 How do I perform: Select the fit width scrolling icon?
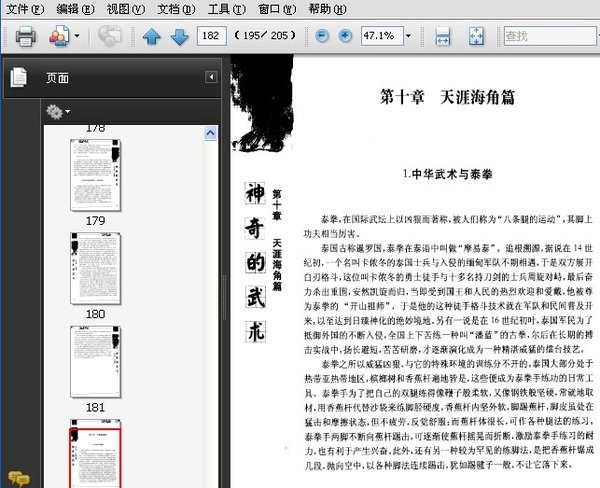443,36
